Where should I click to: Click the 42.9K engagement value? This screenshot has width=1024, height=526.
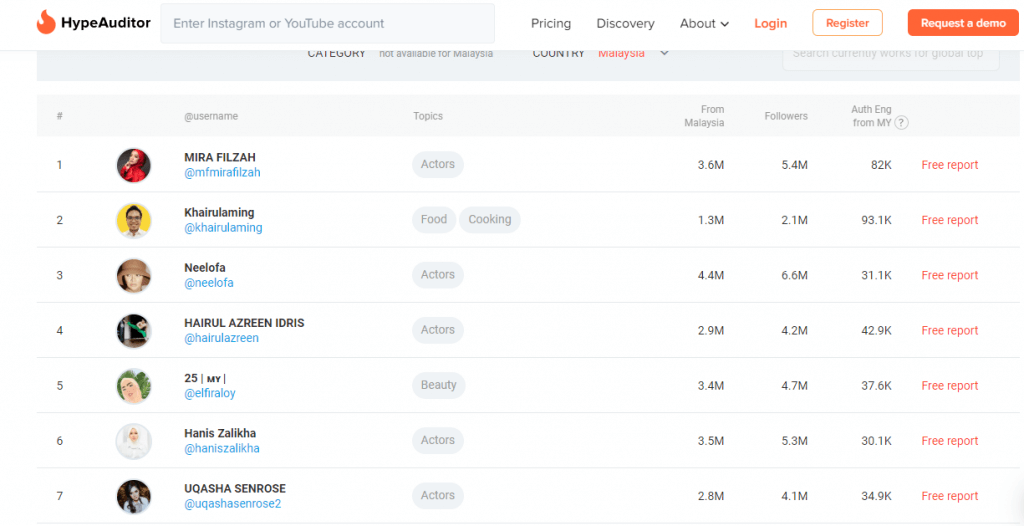(876, 331)
